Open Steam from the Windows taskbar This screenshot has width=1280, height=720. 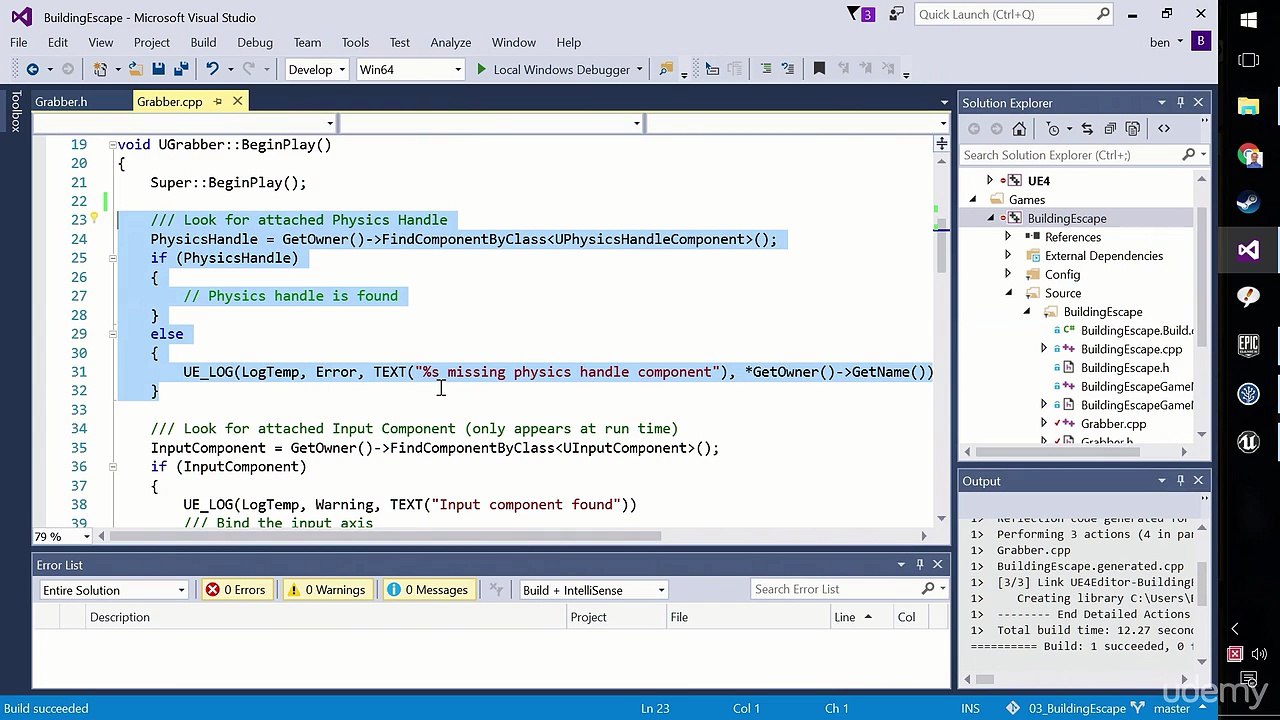(x=1248, y=202)
